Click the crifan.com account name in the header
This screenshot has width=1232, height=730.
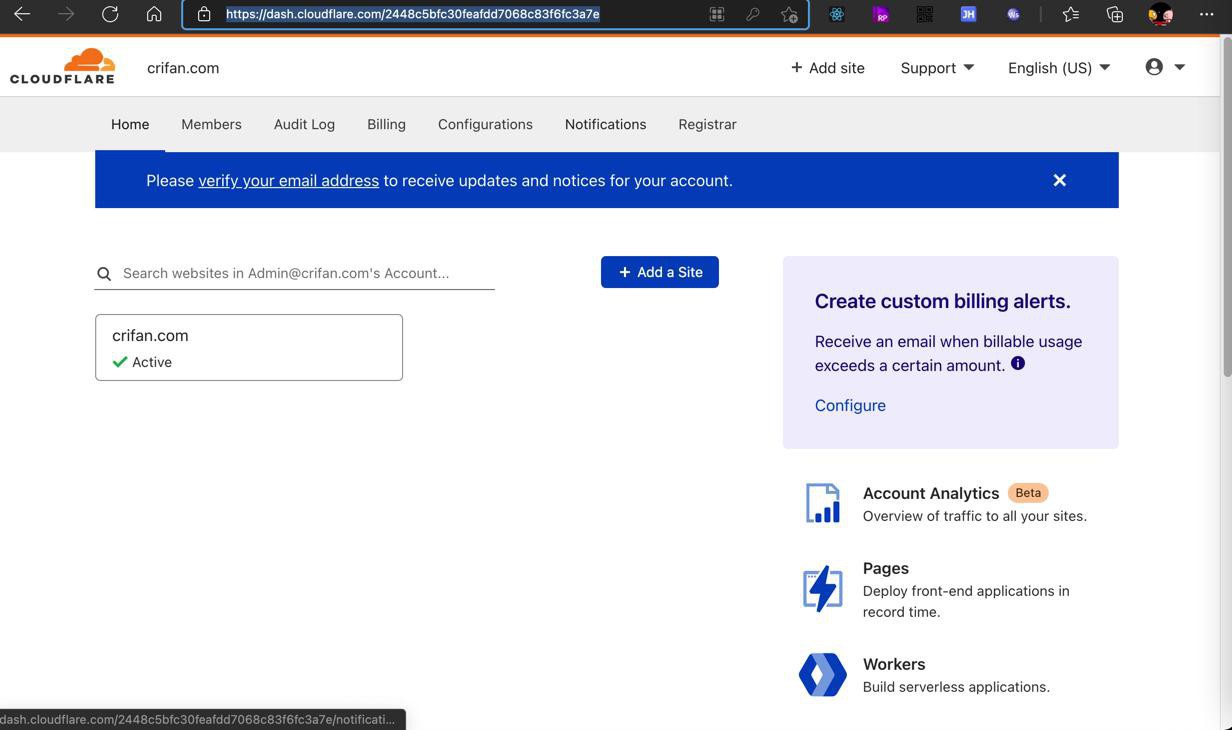tap(183, 68)
